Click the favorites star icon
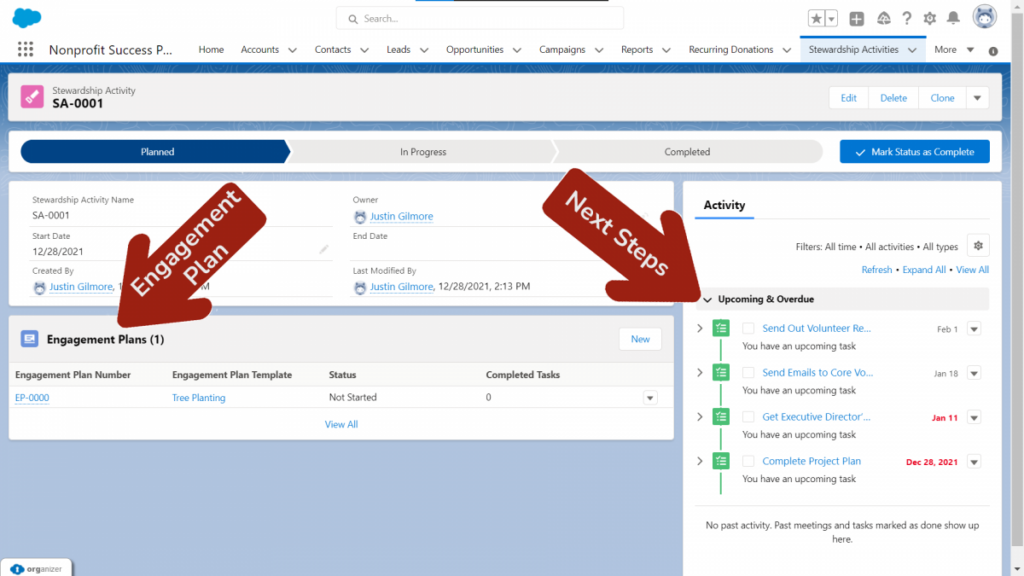This screenshot has width=1024, height=576. click(817, 17)
